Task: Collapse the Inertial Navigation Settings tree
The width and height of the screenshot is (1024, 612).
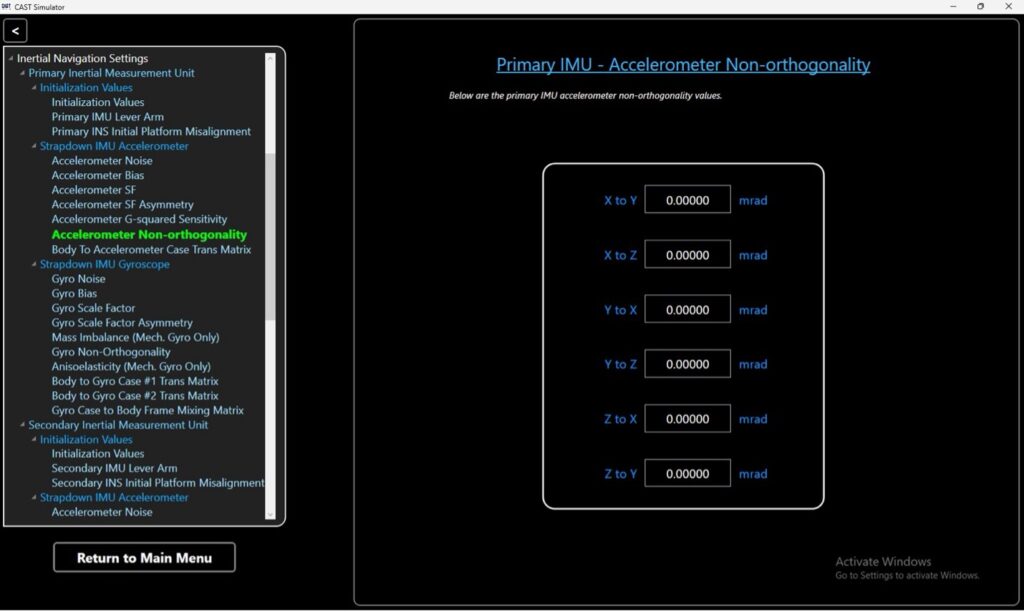Action: 10,59
